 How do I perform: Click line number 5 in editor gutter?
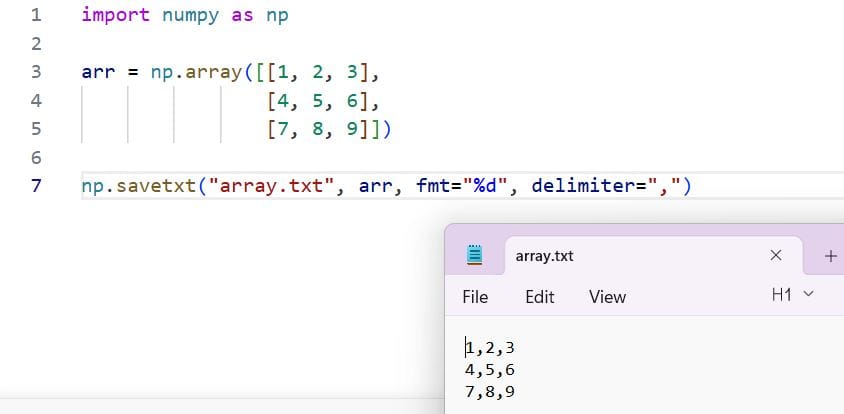36,129
